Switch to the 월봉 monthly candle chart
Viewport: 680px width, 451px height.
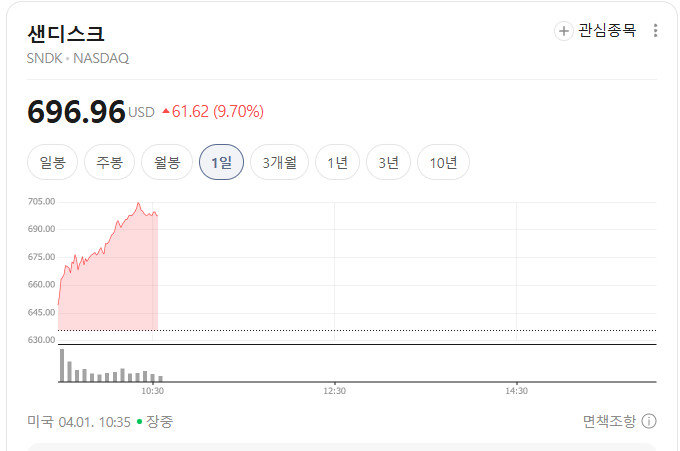(167, 162)
